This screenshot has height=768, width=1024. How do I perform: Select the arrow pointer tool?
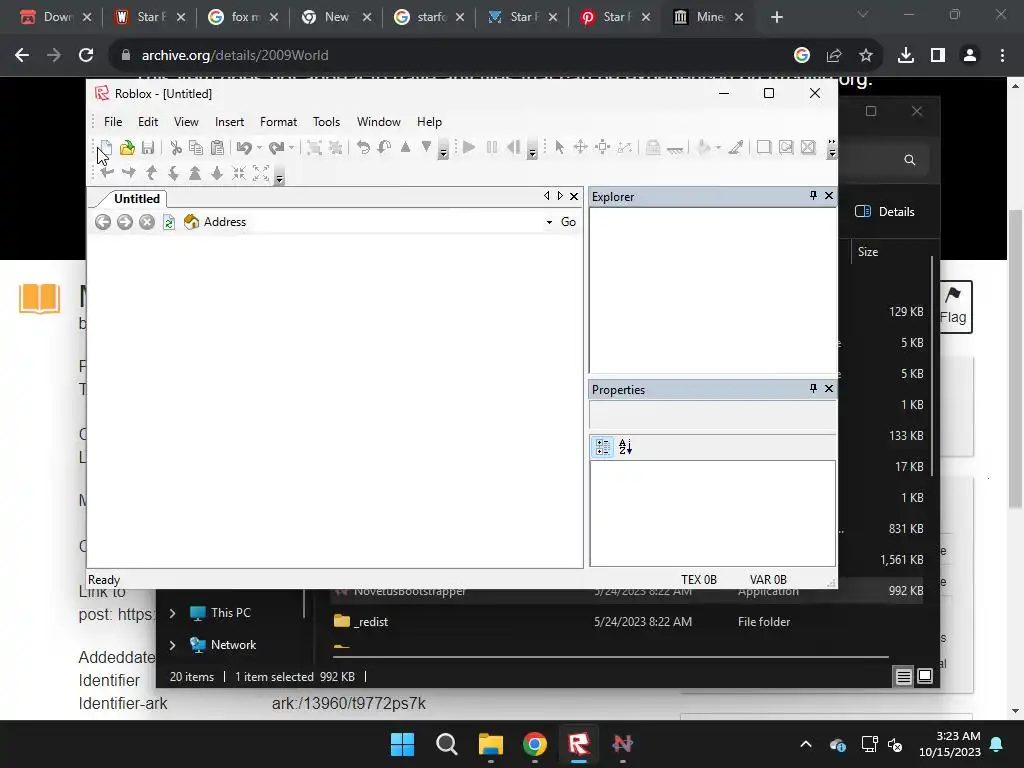[x=560, y=147]
